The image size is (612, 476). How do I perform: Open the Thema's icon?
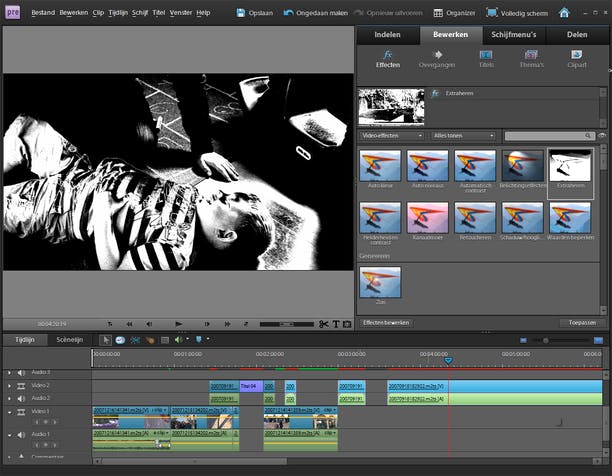[531, 57]
